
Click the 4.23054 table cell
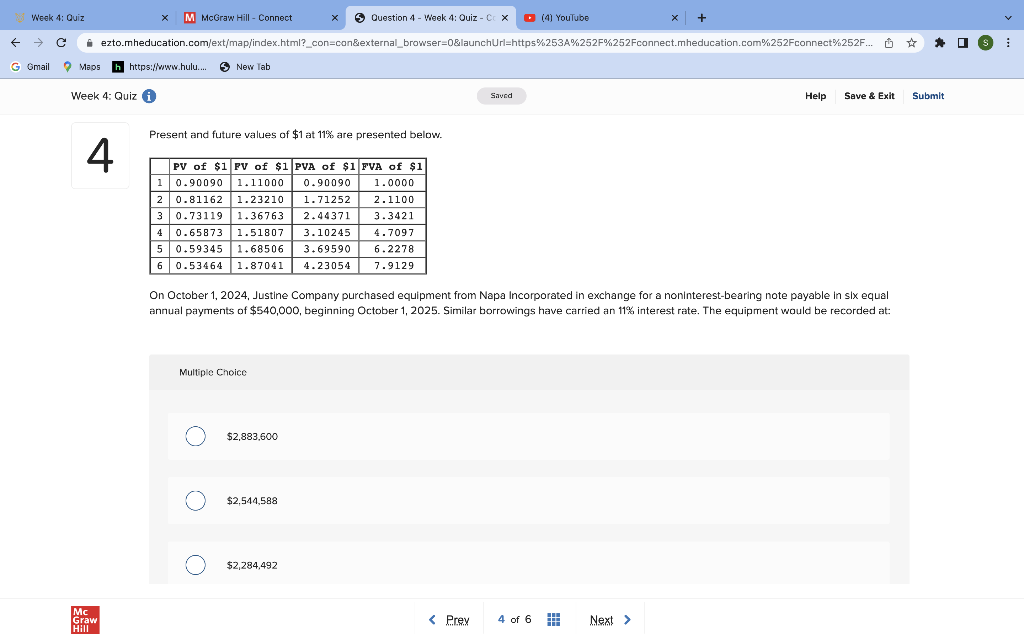pos(327,266)
